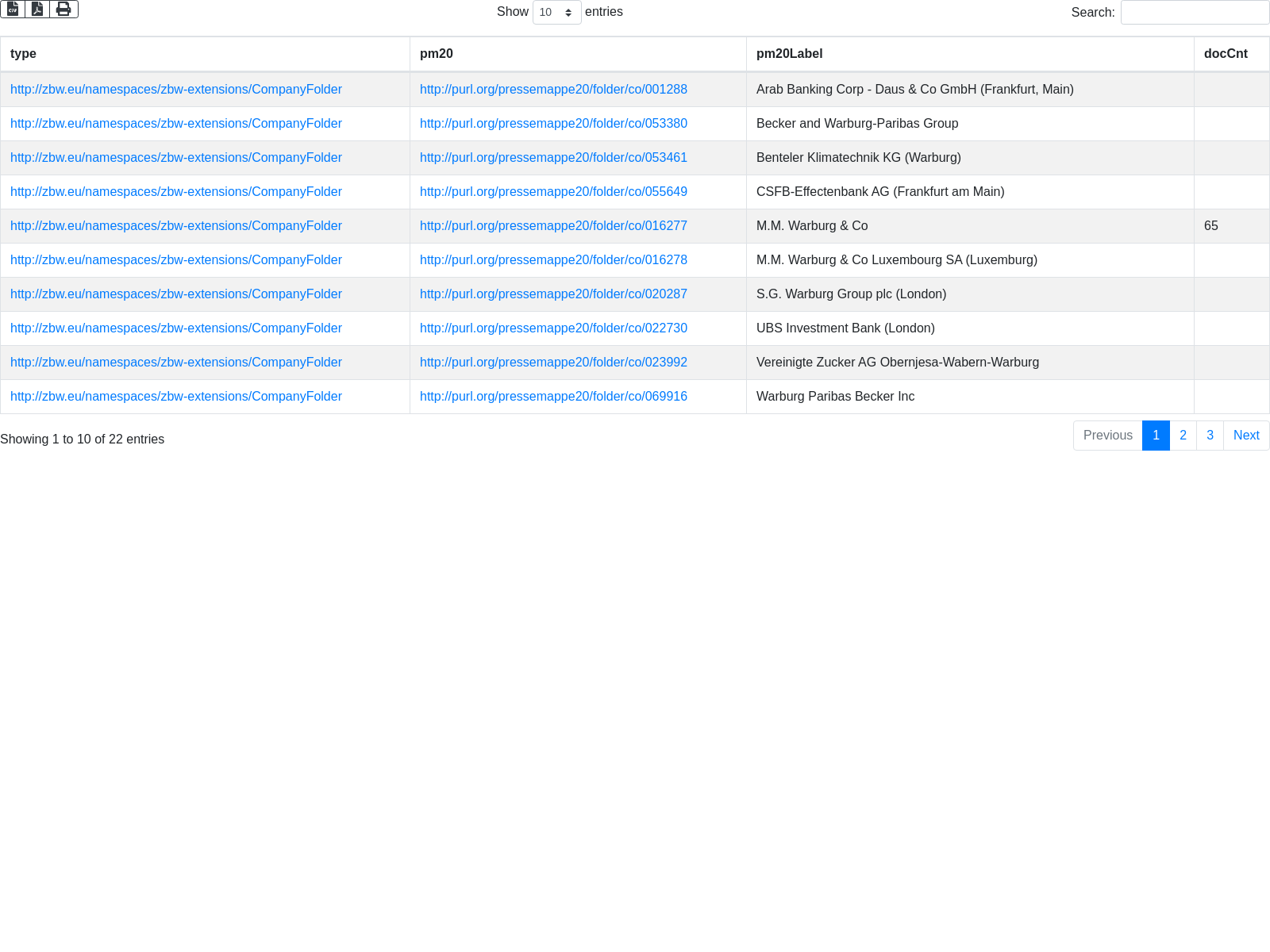This screenshot has height=952, width=1270.
Task: Click into the Search input field
Action: 1195,13
